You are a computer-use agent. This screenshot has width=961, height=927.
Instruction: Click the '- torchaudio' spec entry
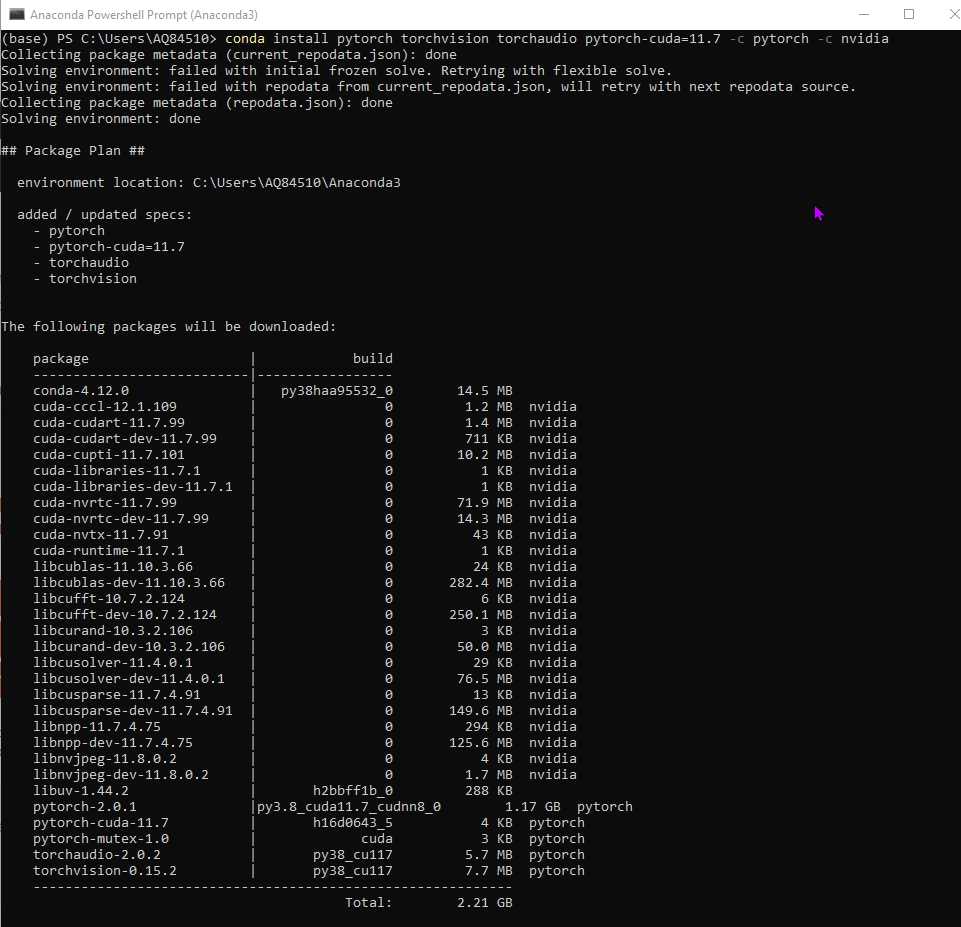81,262
